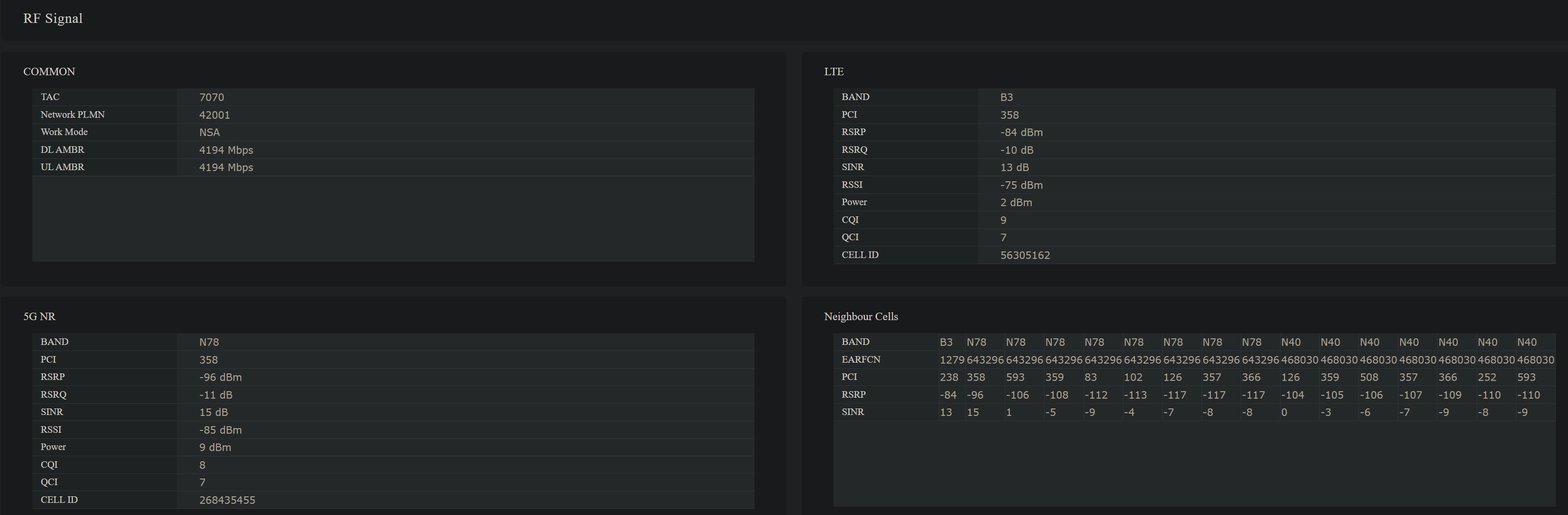
Task: Select TAC value 7070
Action: click(211, 97)
